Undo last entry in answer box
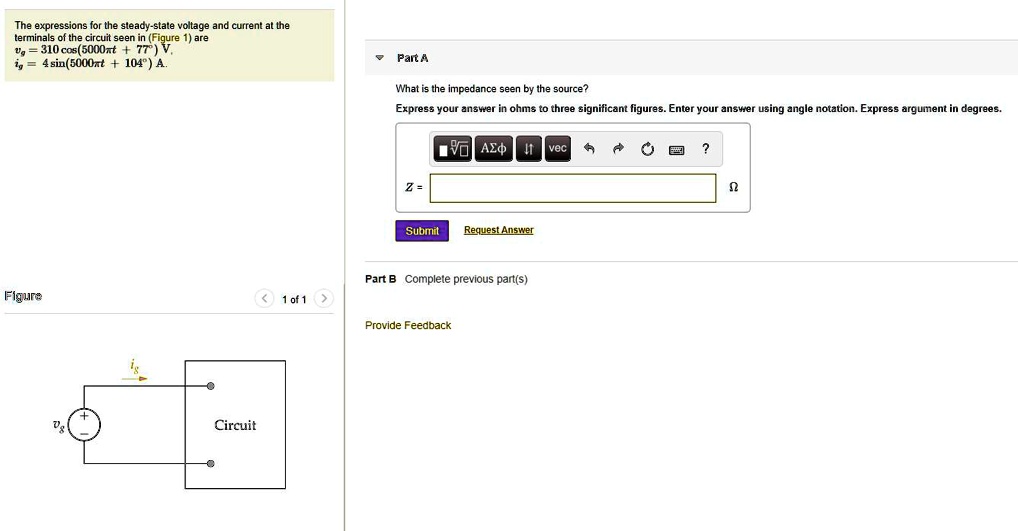 click(x=589, y=149)
